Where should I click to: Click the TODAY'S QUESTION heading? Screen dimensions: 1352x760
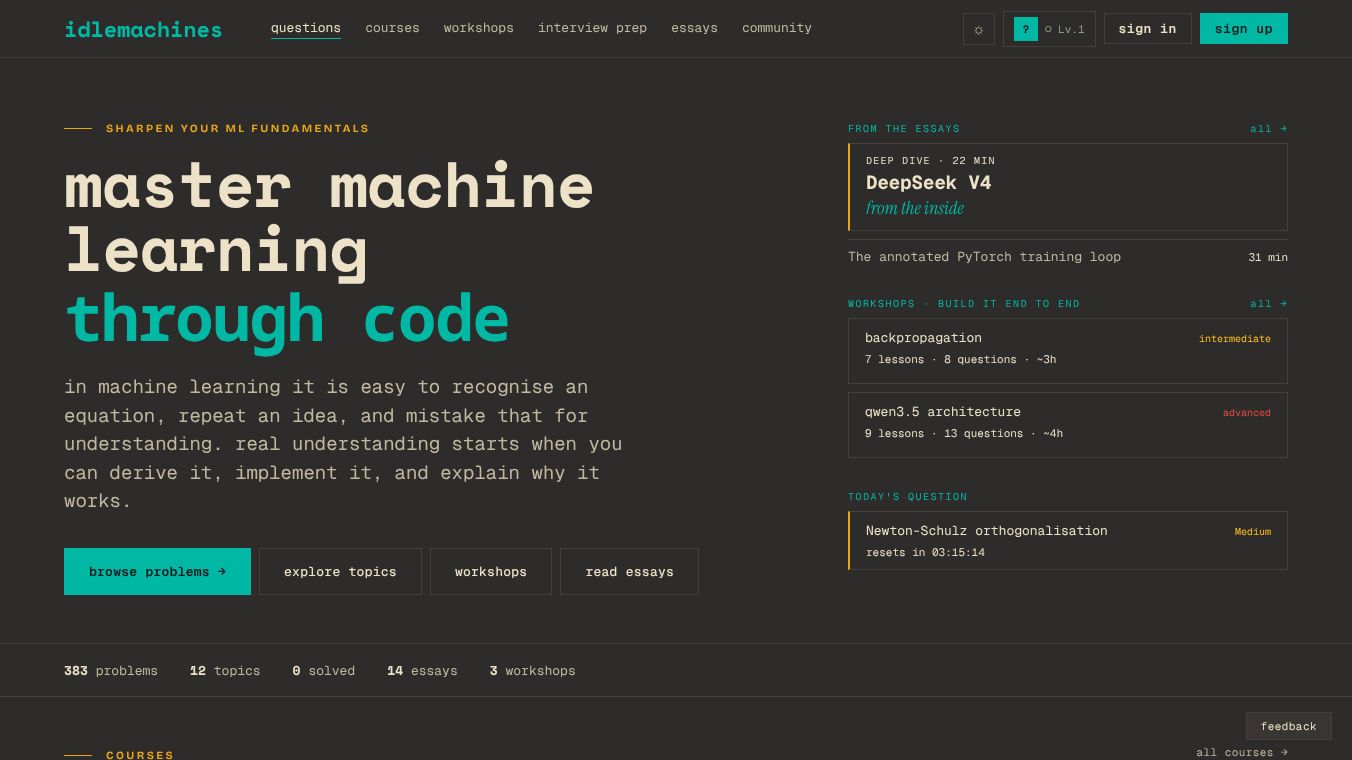tap(908, 497)
